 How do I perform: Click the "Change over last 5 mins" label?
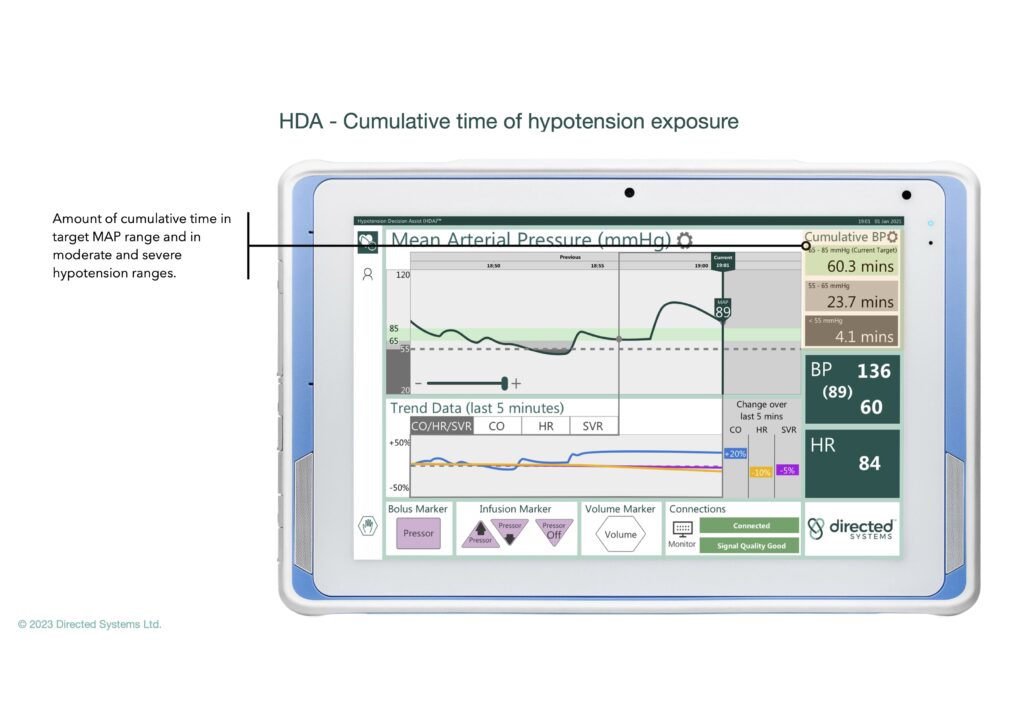click(x=761, y=410)
